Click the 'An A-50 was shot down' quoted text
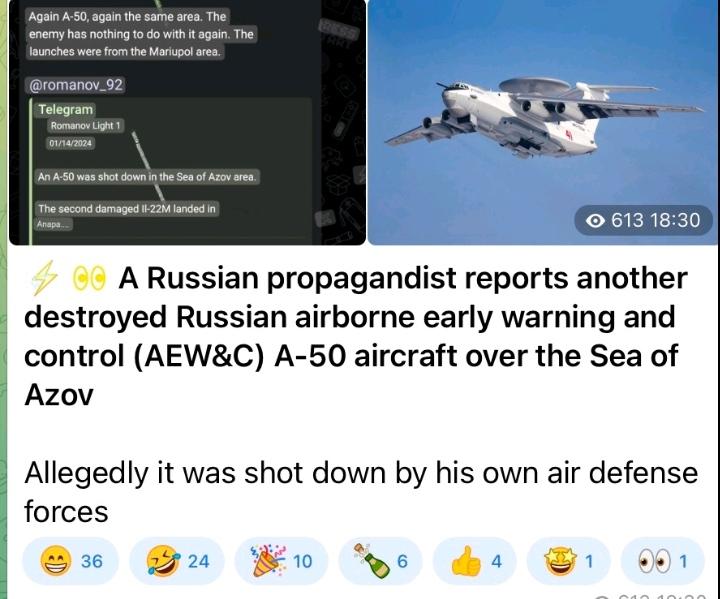Image resolution: width=720 pixels, height=599 pixels. pyautogui.click(x=147, y=177)
